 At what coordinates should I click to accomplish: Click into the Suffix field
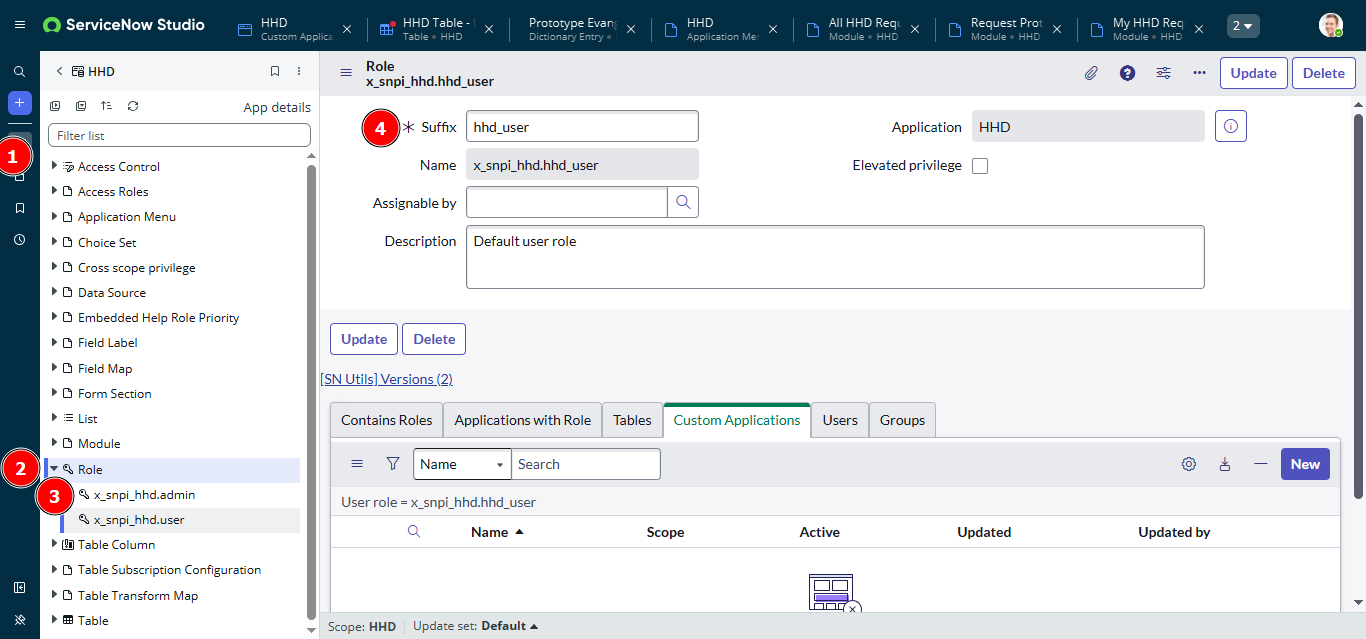582,127
